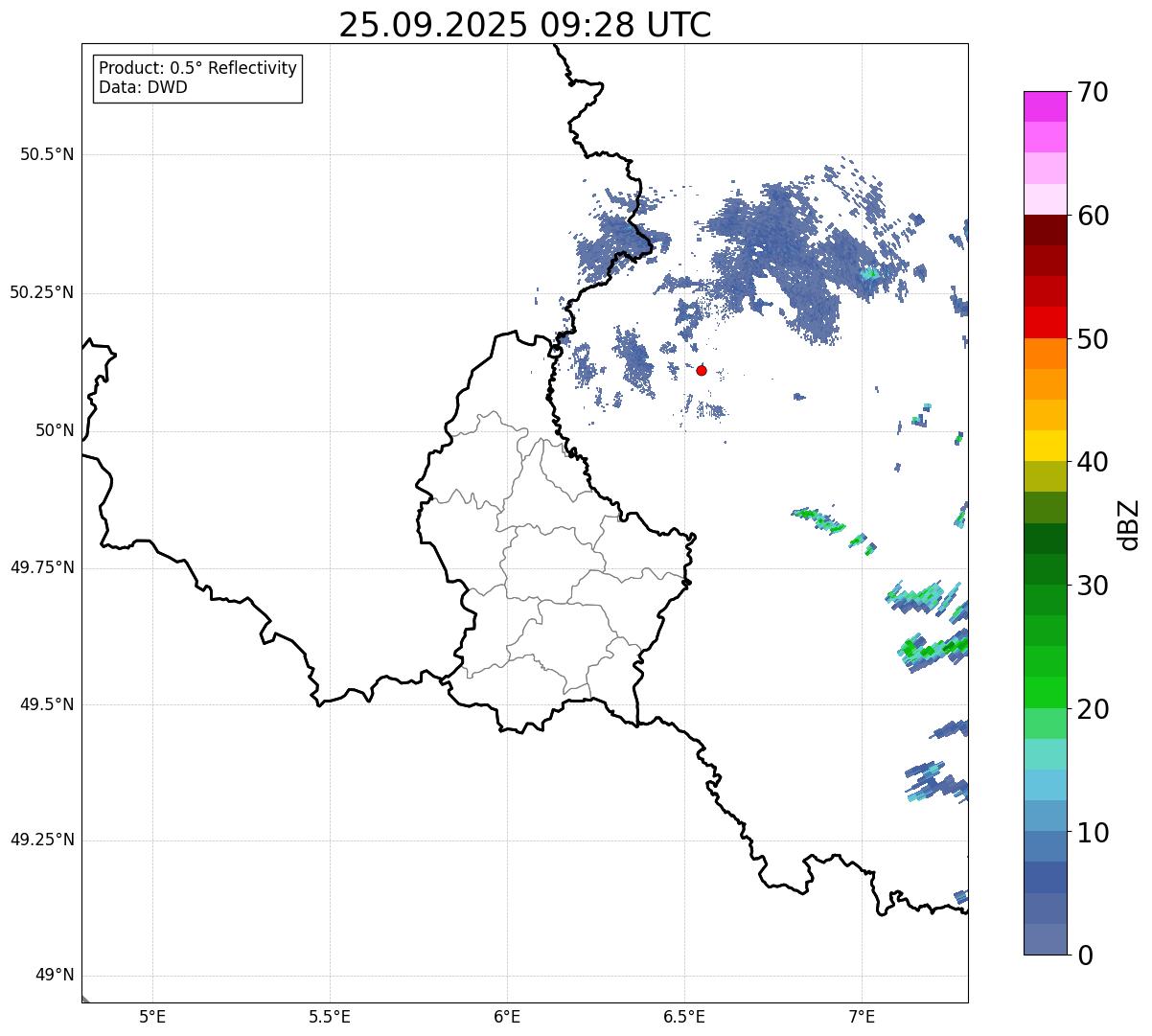This screenshot has height=1036, width=1152.
Task: Click the light cyan colorbar segment near 15 dBZ
Action: [x=1045, y=754]
